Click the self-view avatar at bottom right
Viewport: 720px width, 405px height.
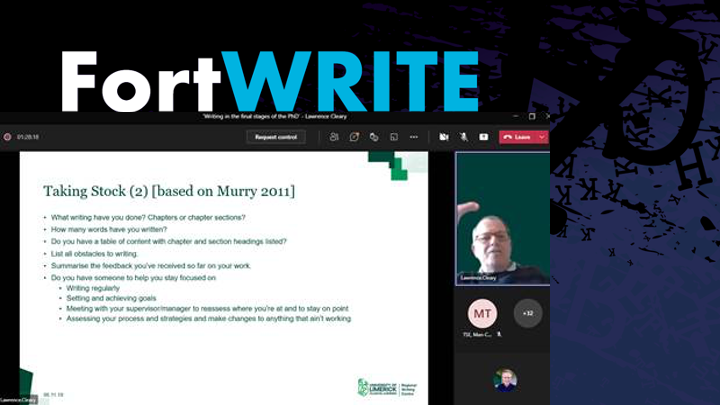click(x=505, y=381)
